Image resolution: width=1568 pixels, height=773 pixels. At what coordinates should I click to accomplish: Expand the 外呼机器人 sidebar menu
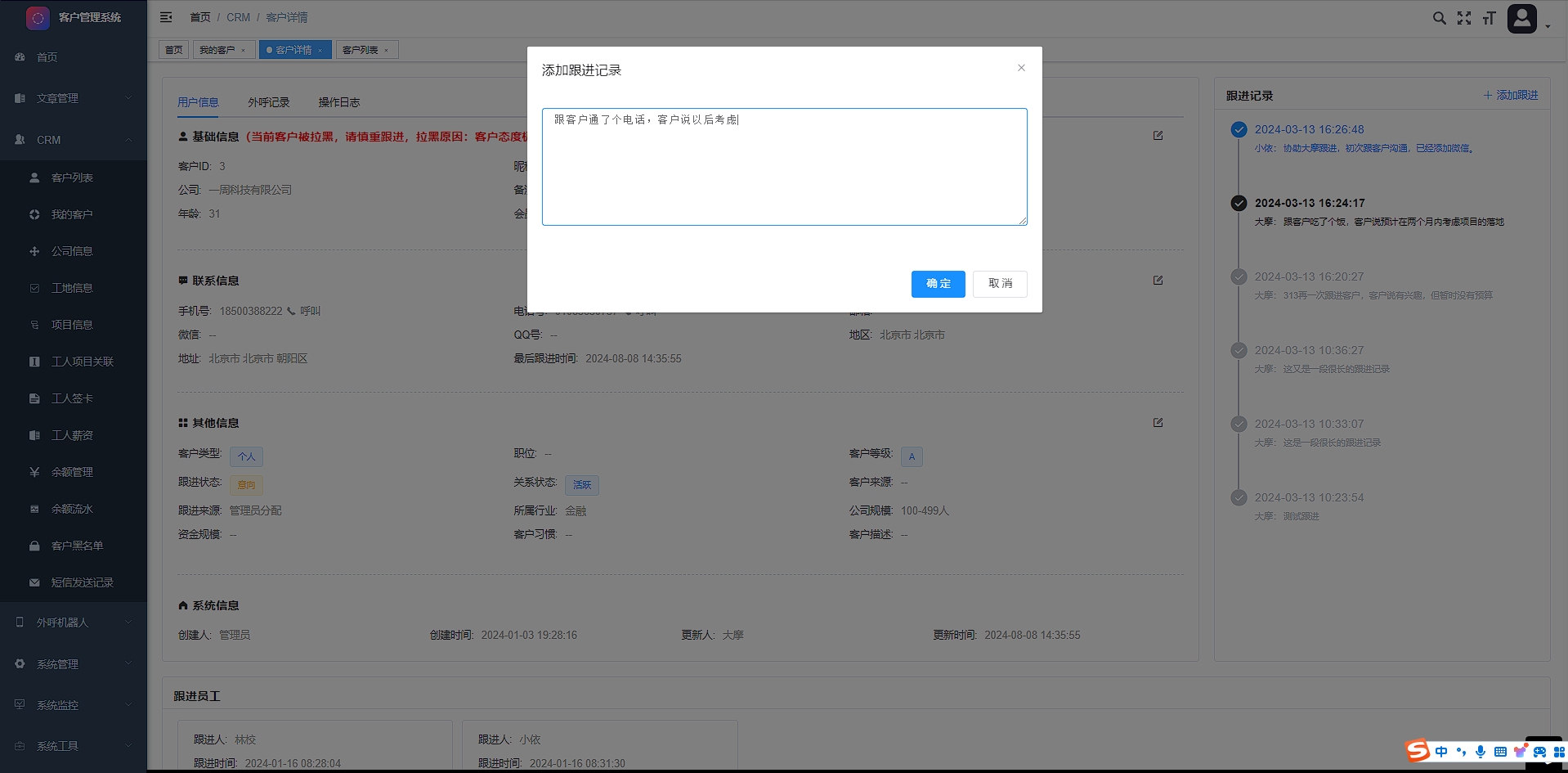pos(74,622)
